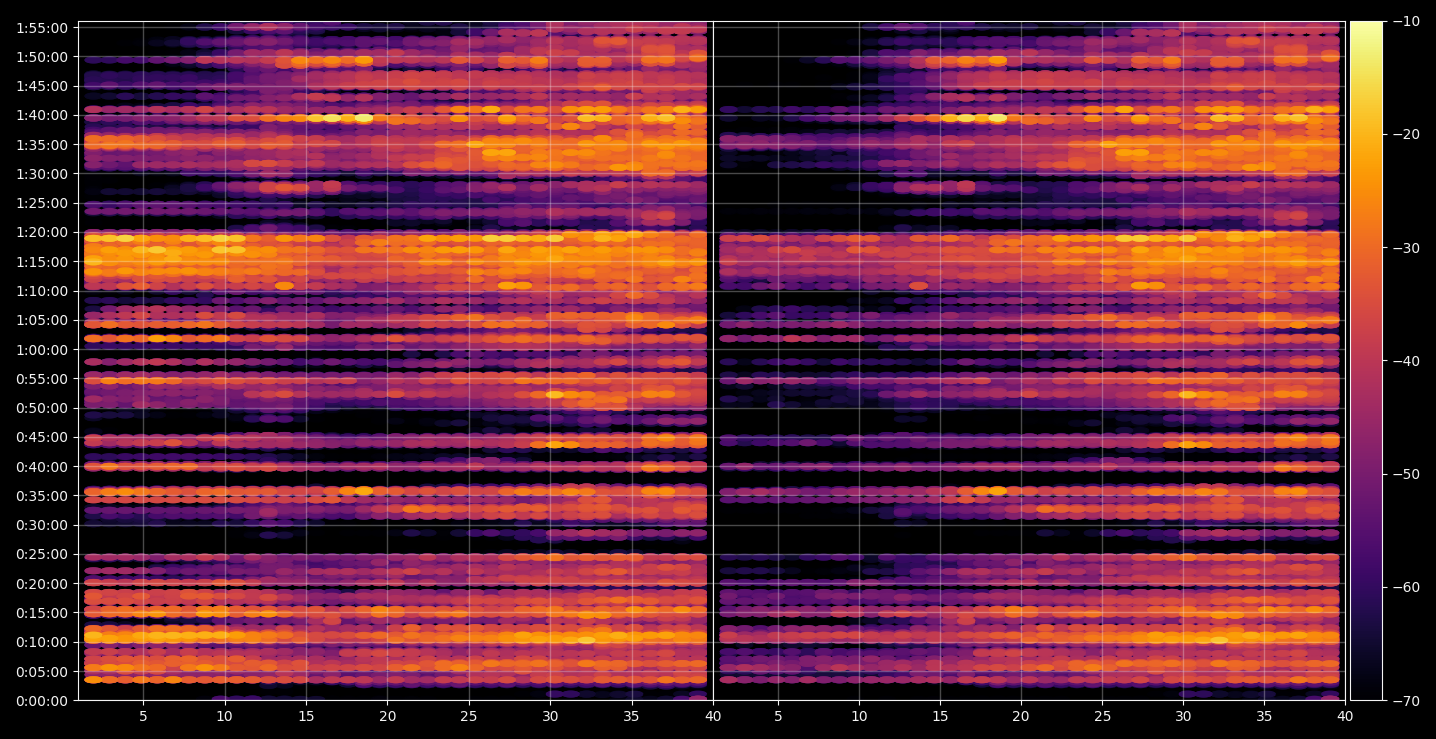
Task: Click the 0:45:00 y-axis tick label
Action: pyautogui.click(x=42, y=437)
